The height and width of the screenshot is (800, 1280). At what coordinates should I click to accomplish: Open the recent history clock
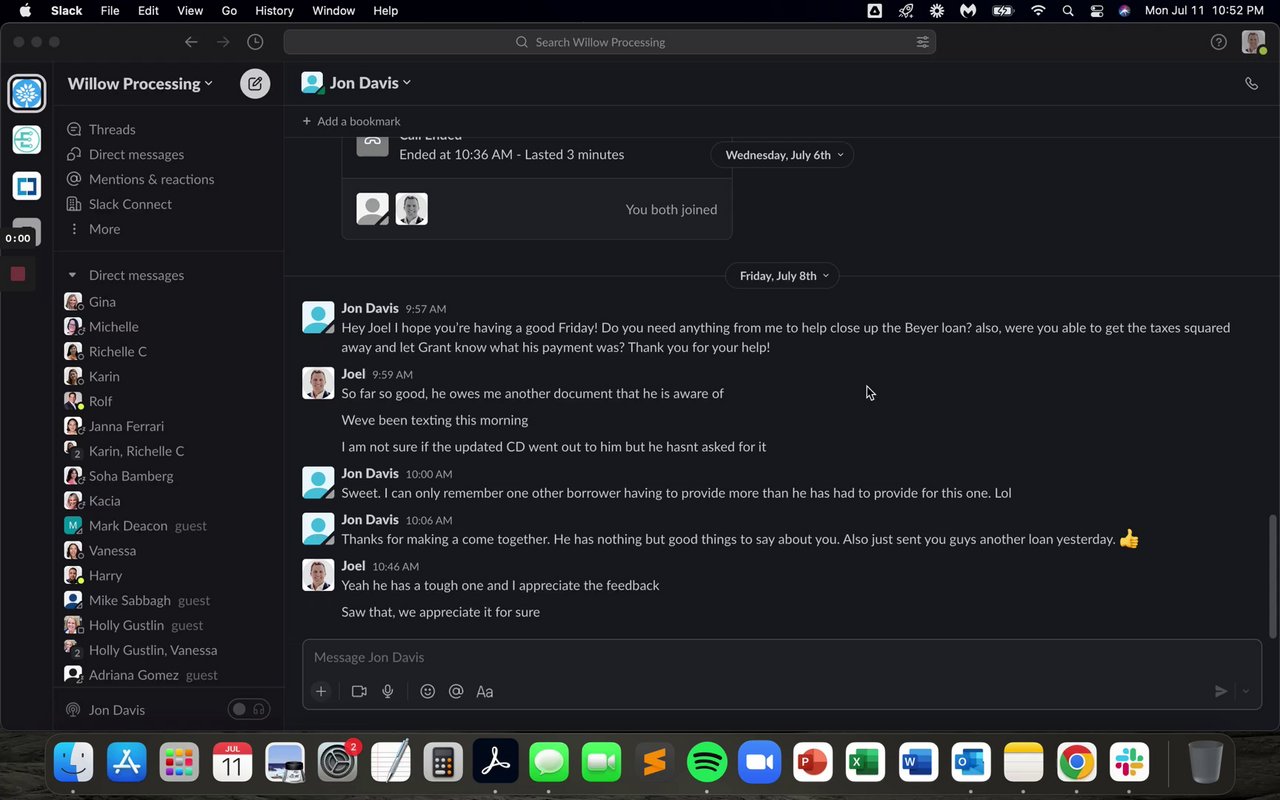point(255,42)
